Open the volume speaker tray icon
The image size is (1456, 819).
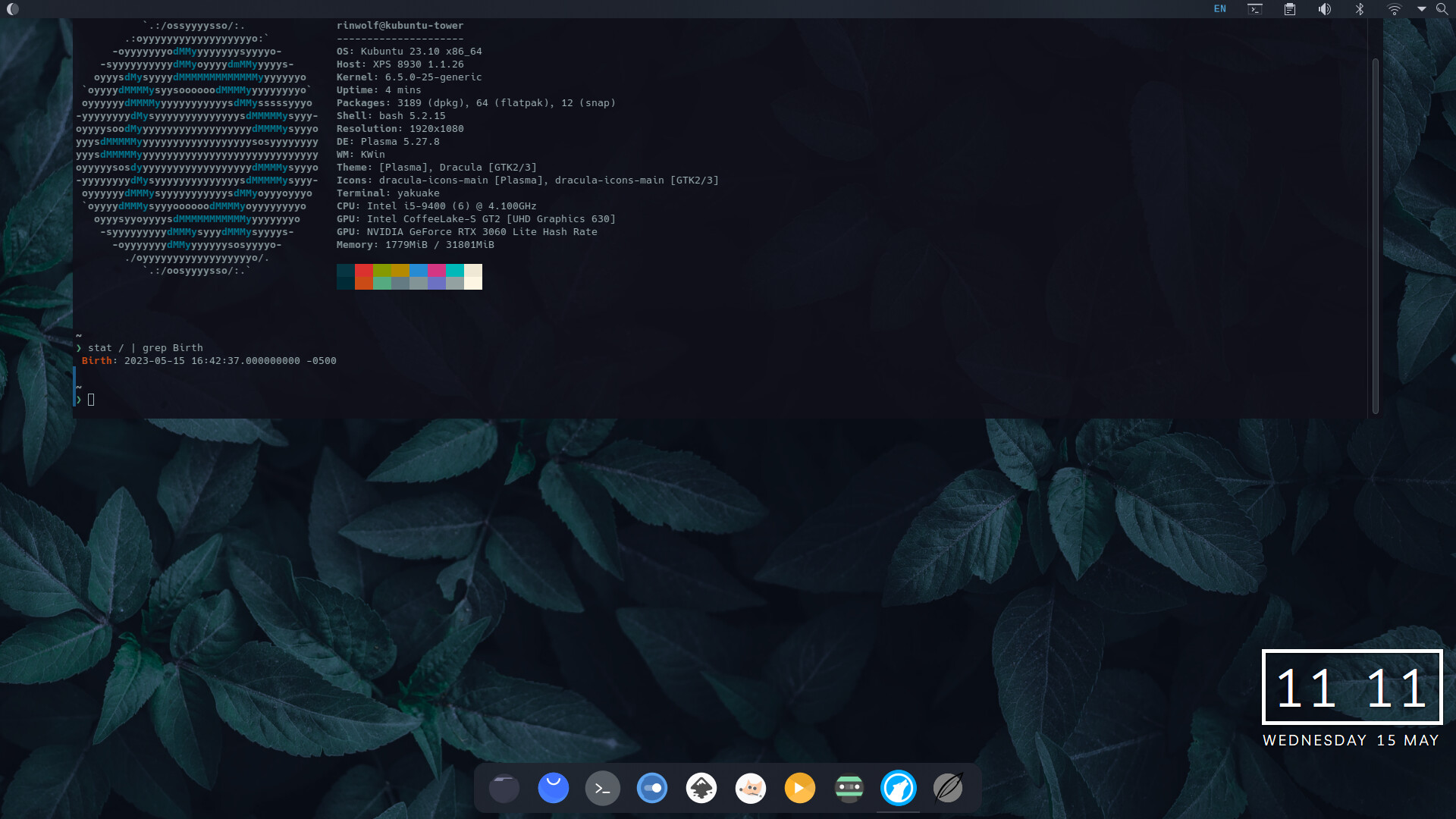1325,9
